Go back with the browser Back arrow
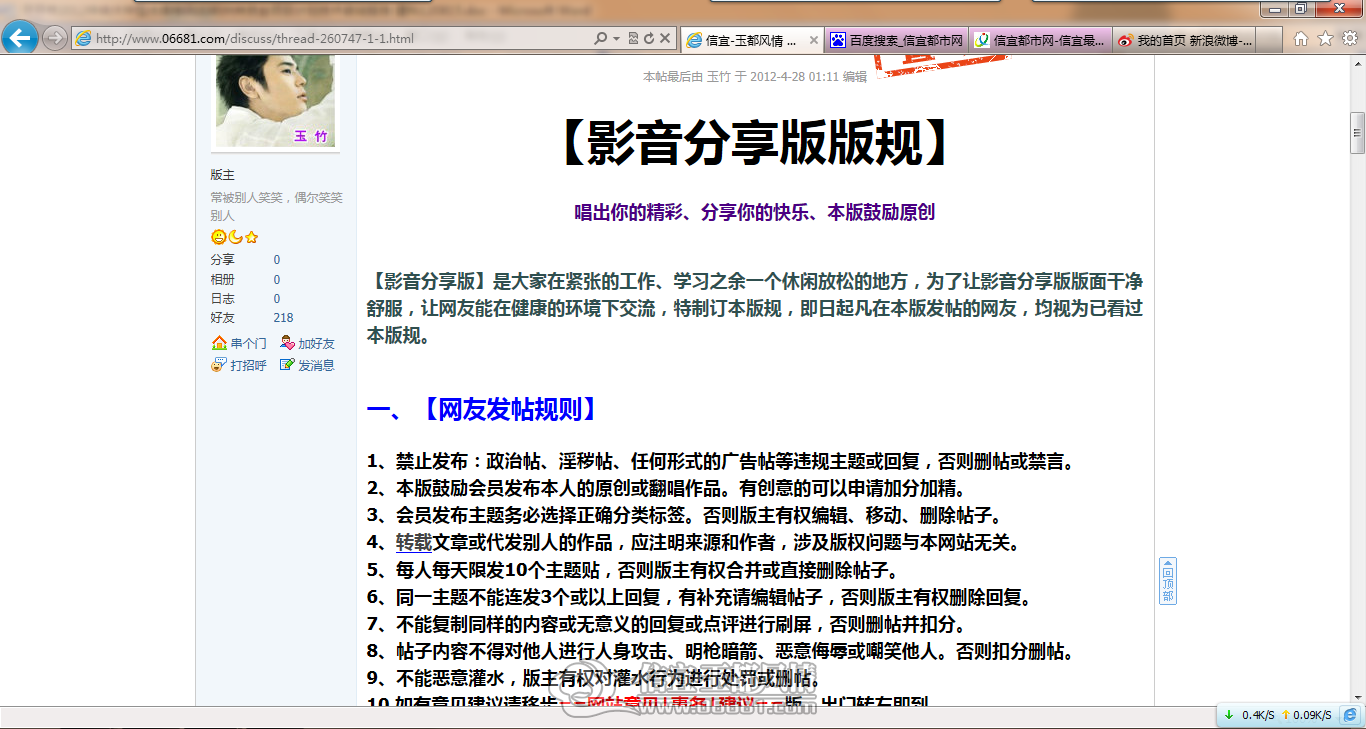 [20, 38]
